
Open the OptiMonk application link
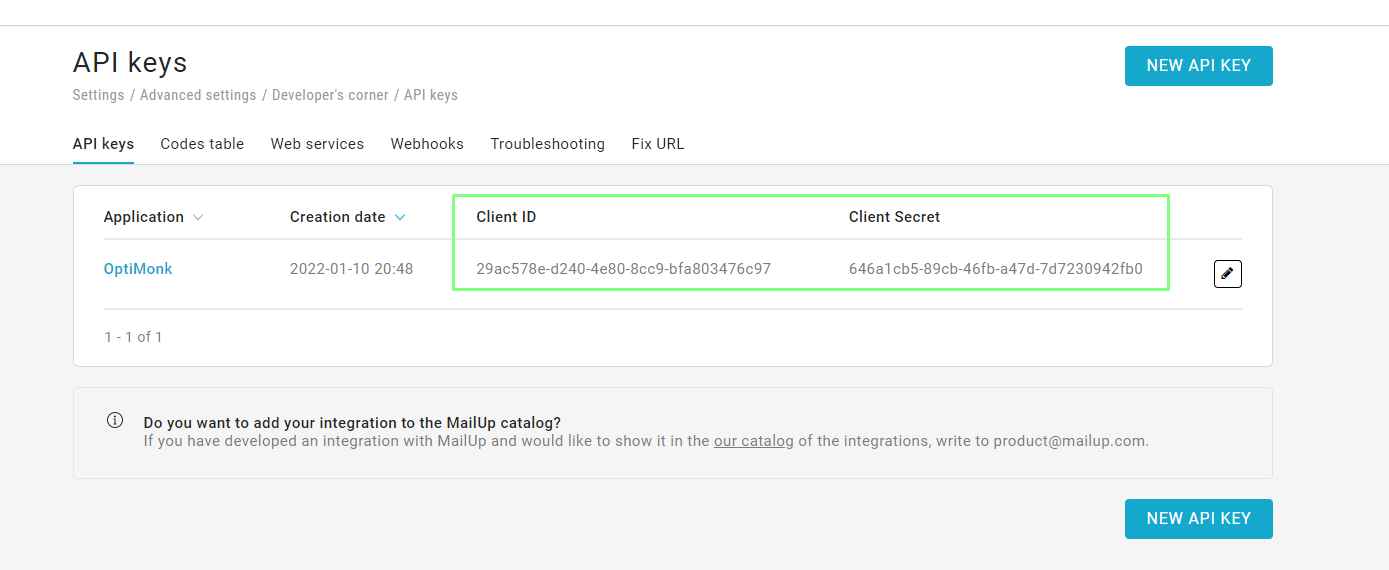click(138, 269)
